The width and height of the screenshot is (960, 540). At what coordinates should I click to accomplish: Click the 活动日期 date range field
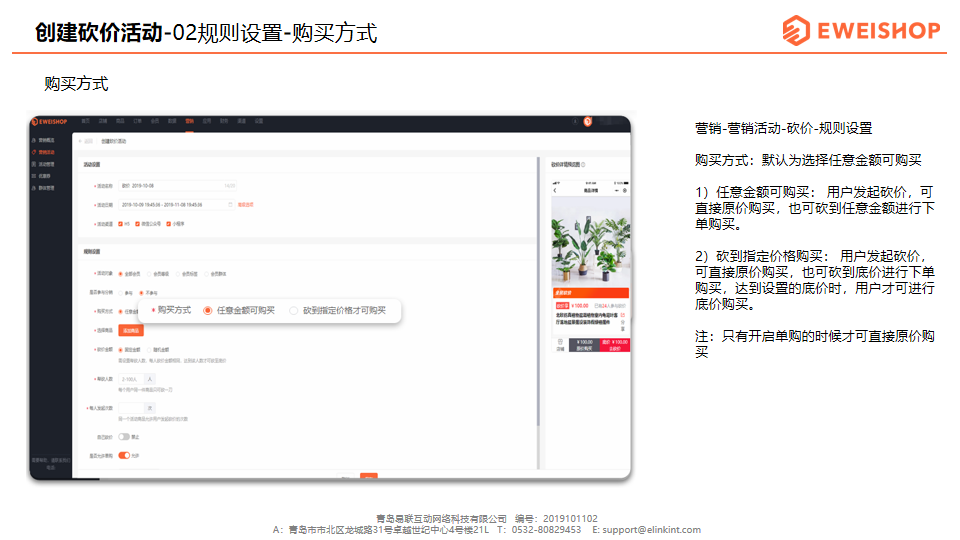(x=178, y=204)
